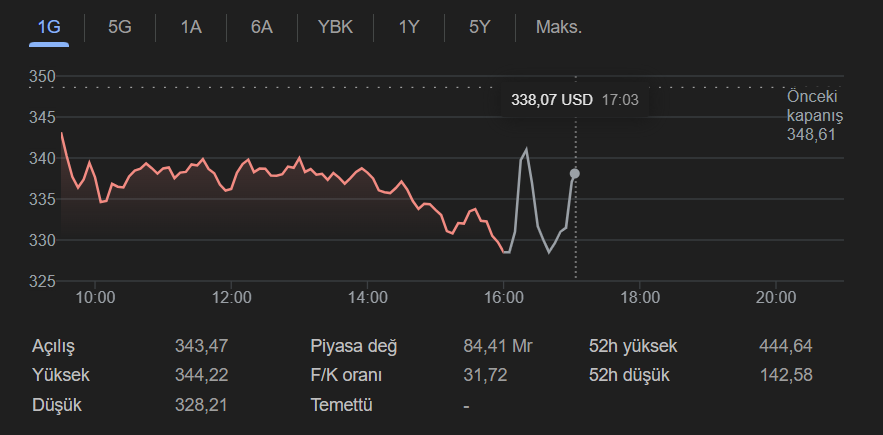Select the YBK tab

[335, 27]
